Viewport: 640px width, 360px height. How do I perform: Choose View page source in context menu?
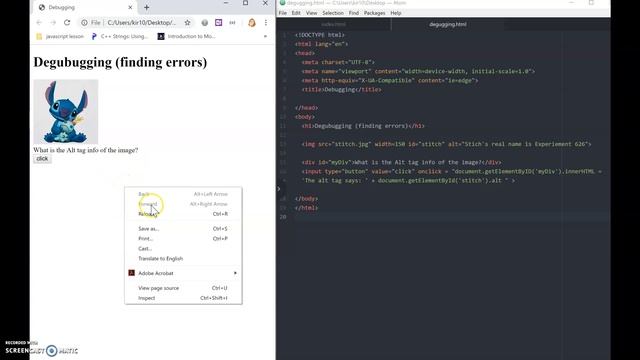(x=183, y=288)
